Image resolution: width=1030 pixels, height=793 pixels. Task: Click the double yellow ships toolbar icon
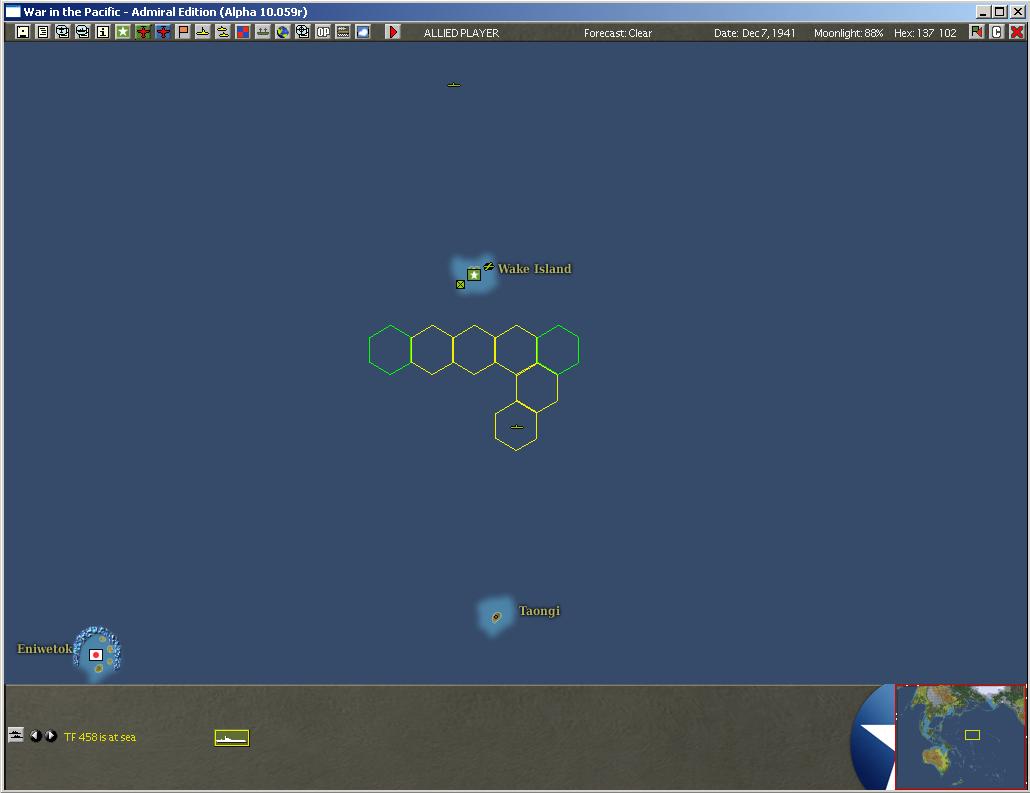(x=223, y=32)
